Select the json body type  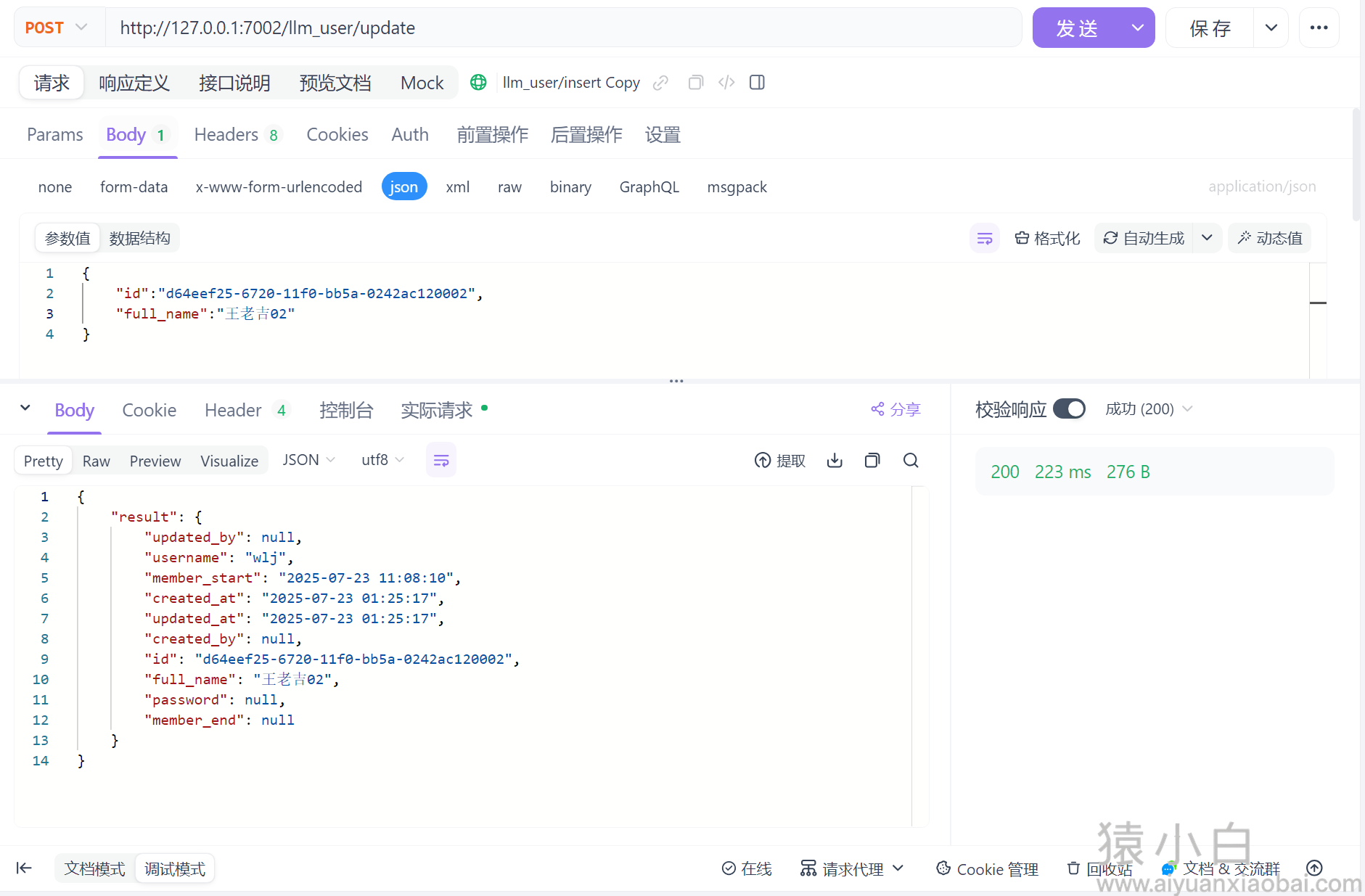click(x=403, y=187)
